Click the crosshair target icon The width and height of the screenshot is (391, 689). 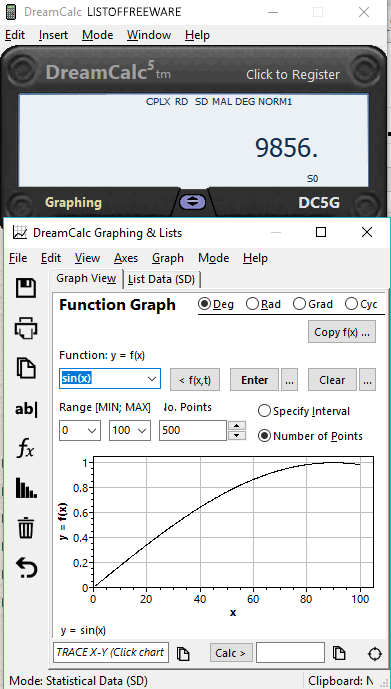pyautogui.click(x=374, y=654)
